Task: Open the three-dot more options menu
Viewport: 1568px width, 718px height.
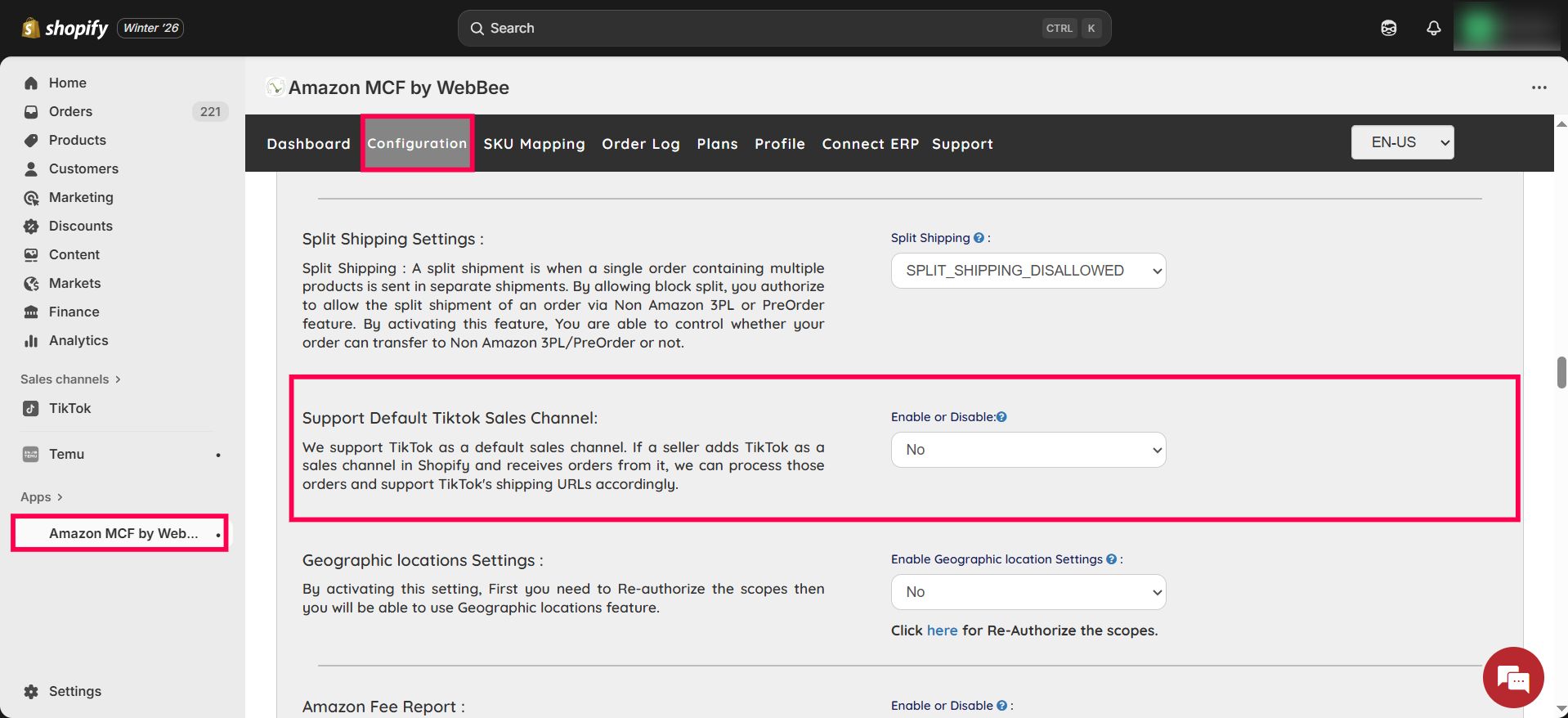Action: [1539, 88]
